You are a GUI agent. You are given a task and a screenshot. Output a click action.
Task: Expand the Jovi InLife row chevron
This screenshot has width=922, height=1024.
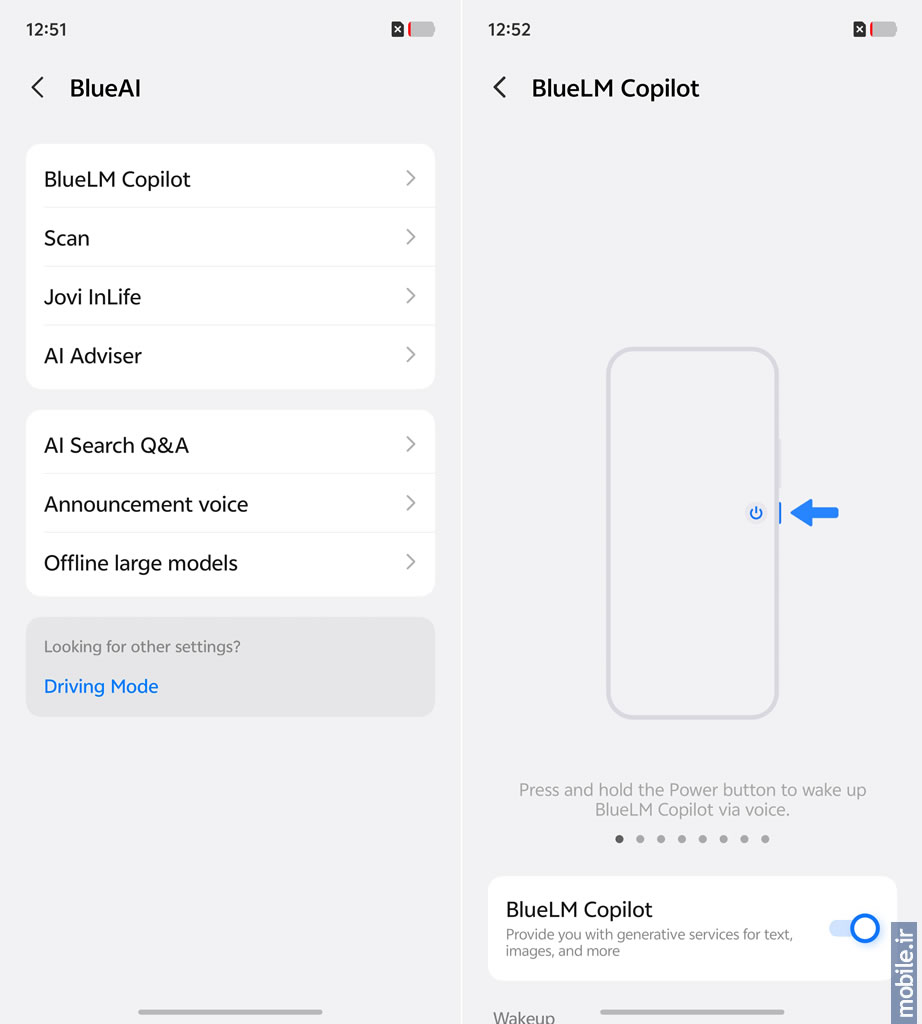[x=410, y=296]
